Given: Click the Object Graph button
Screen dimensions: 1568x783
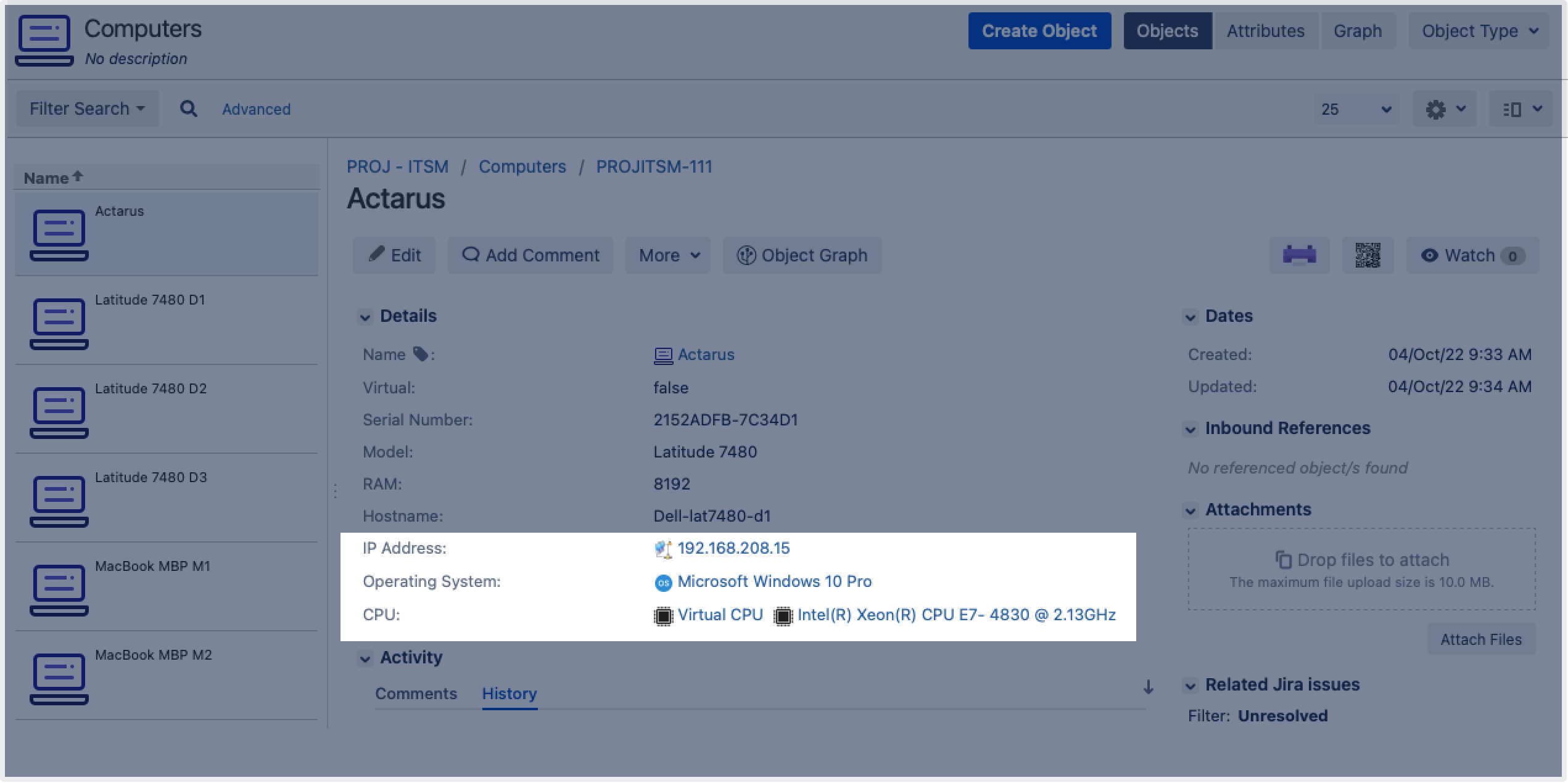Looking at the screenshot, I should tap(802, 255).
